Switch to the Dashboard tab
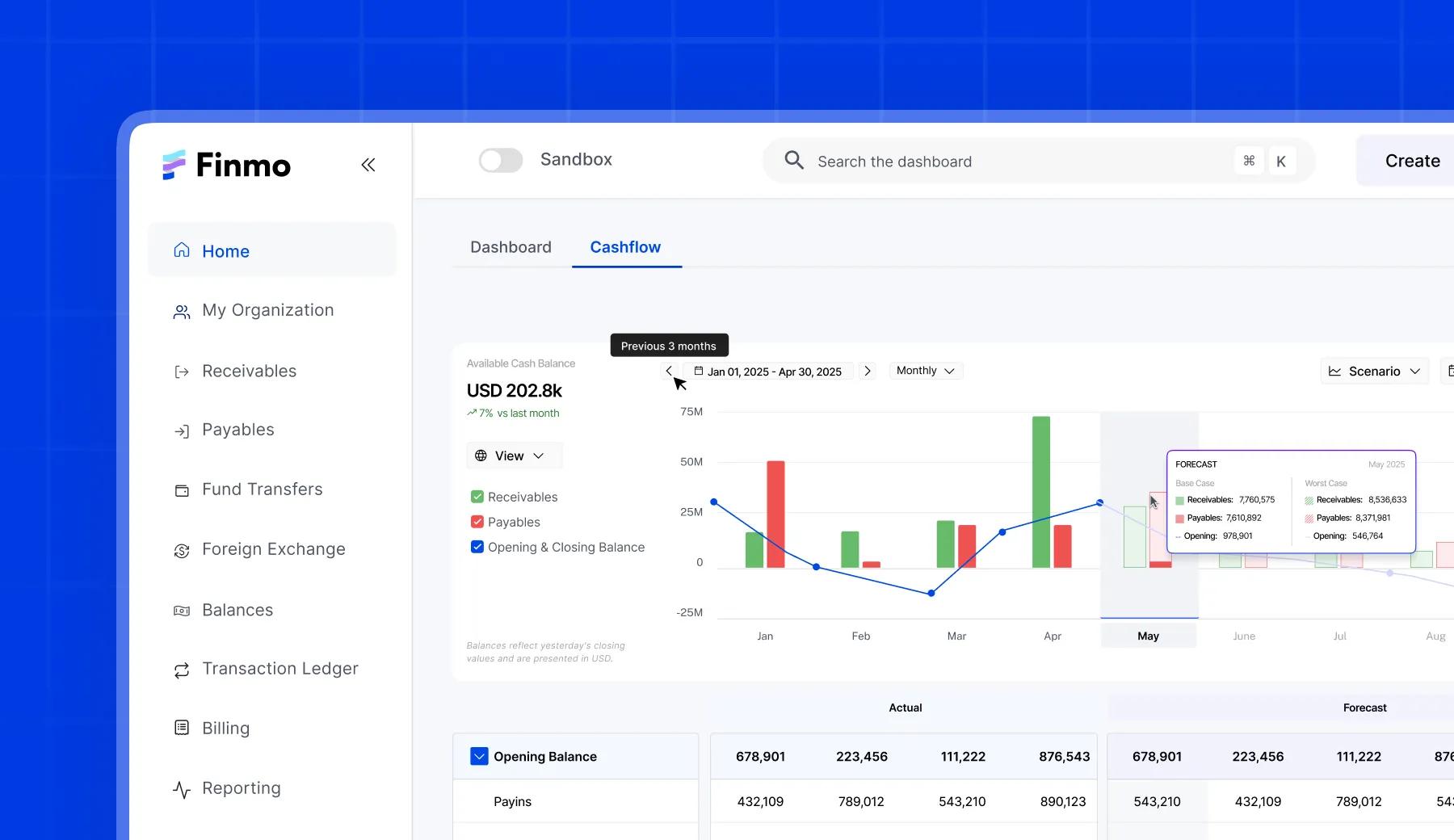The width and height of the screenshot is (1454, 840). pos(511,247)
